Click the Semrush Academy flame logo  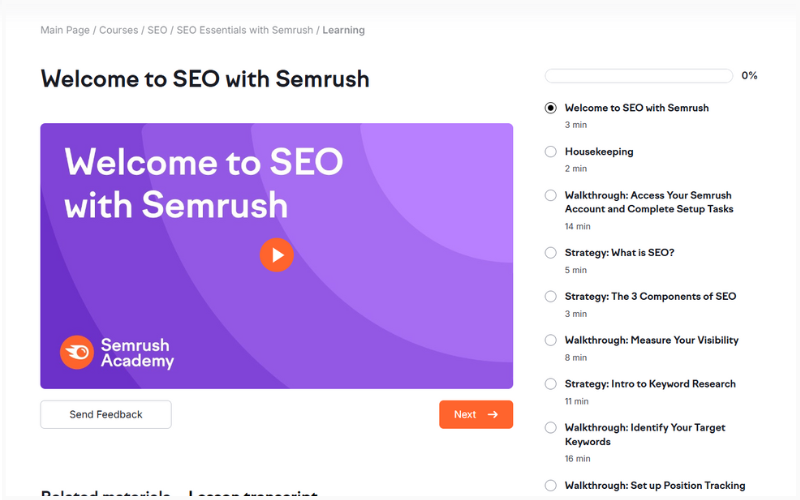click(x=77, y=352)
